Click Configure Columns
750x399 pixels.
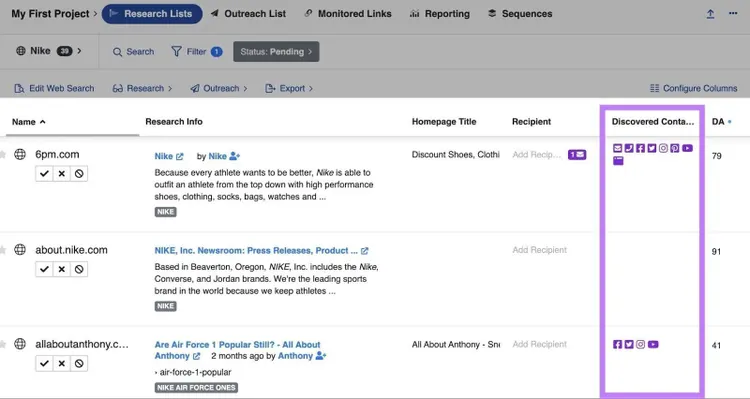tap(694, 89)
